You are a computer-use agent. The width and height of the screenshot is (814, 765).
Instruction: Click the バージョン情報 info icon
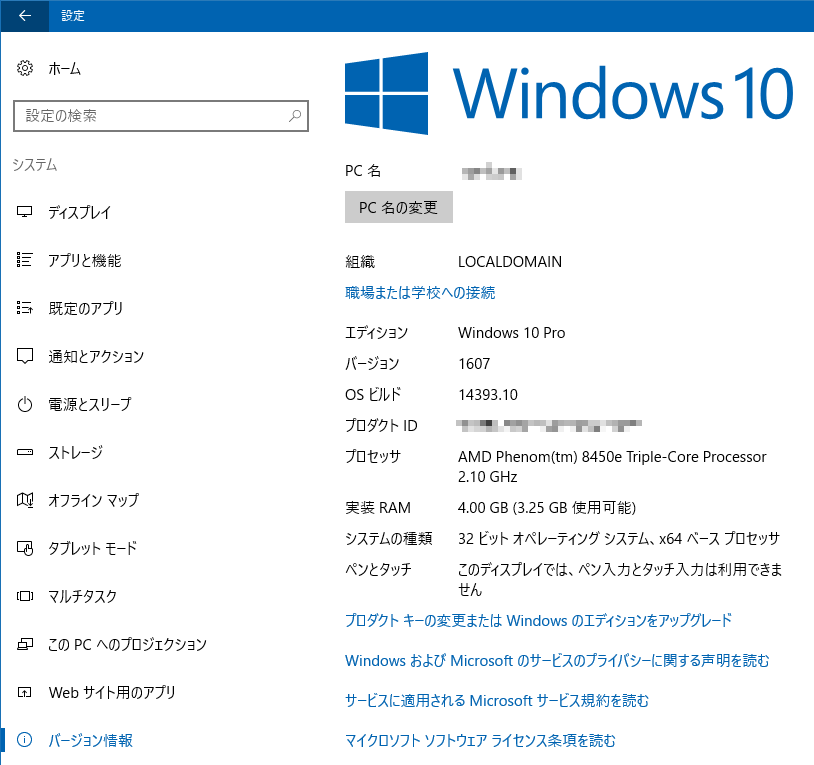coord(24,740)
